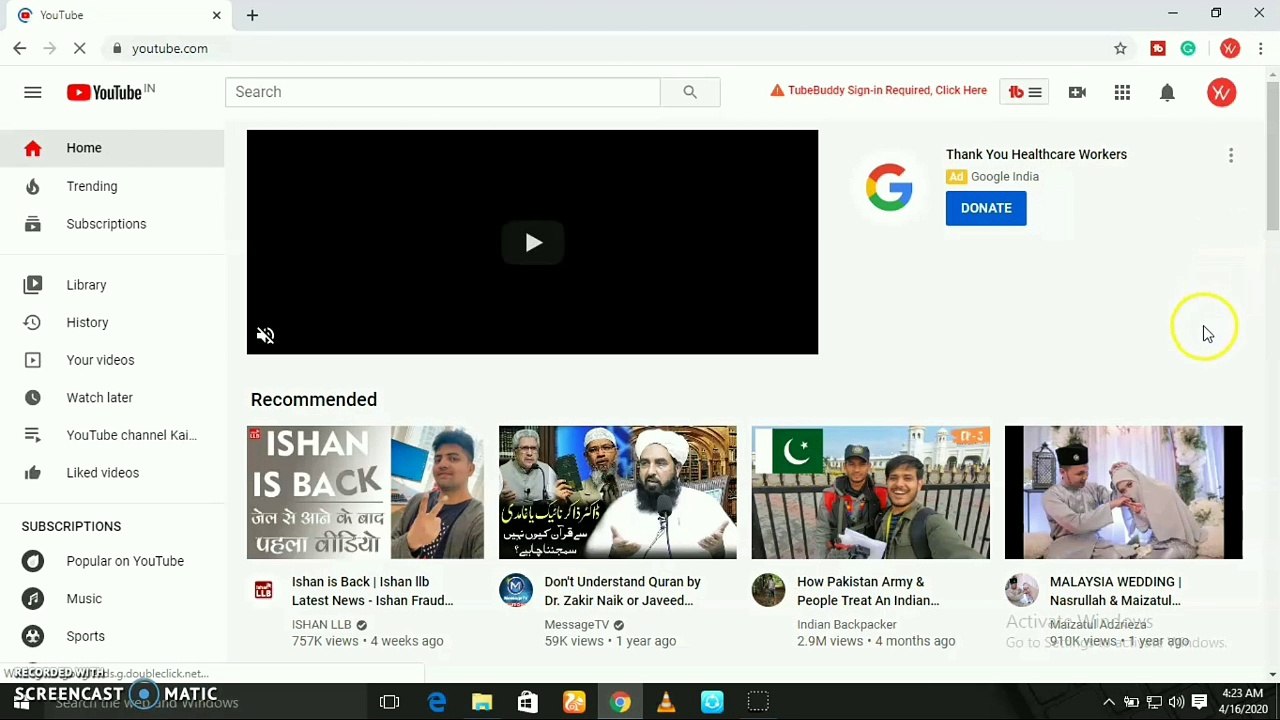Screen dimensions: 1280x720
Task: Open Popular on YouTube subscription
Action: pos(112,561)
